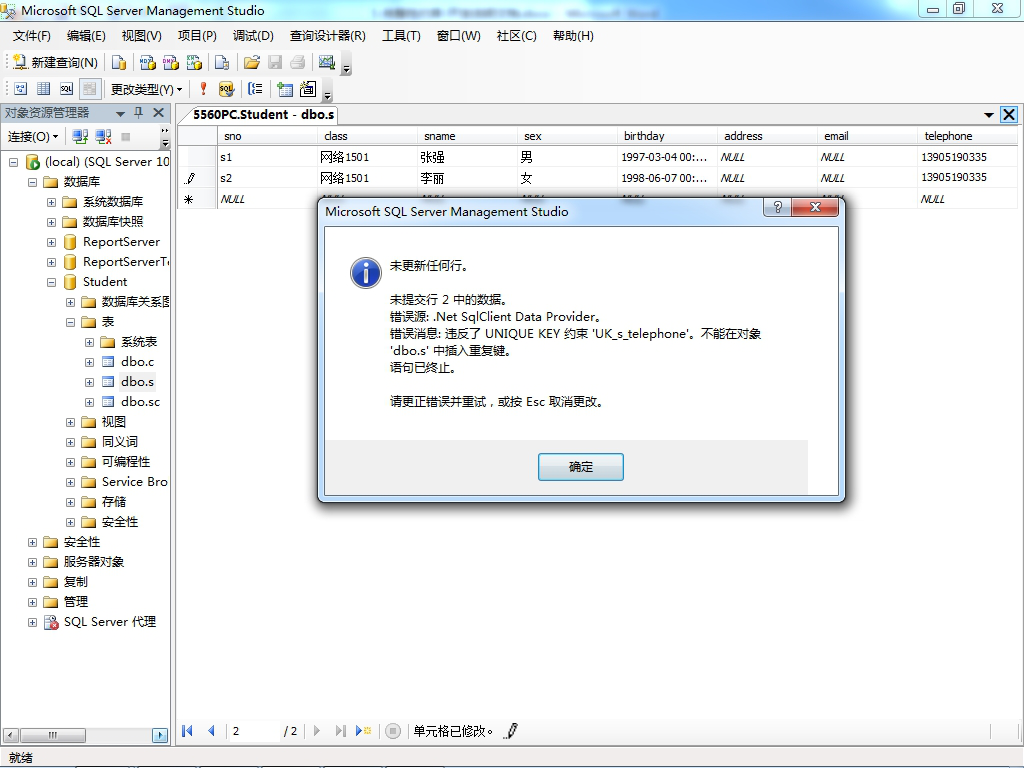Expand the dbo.sc table
Viewport: 1024px width, 768px height.
[x=89, y=402]
